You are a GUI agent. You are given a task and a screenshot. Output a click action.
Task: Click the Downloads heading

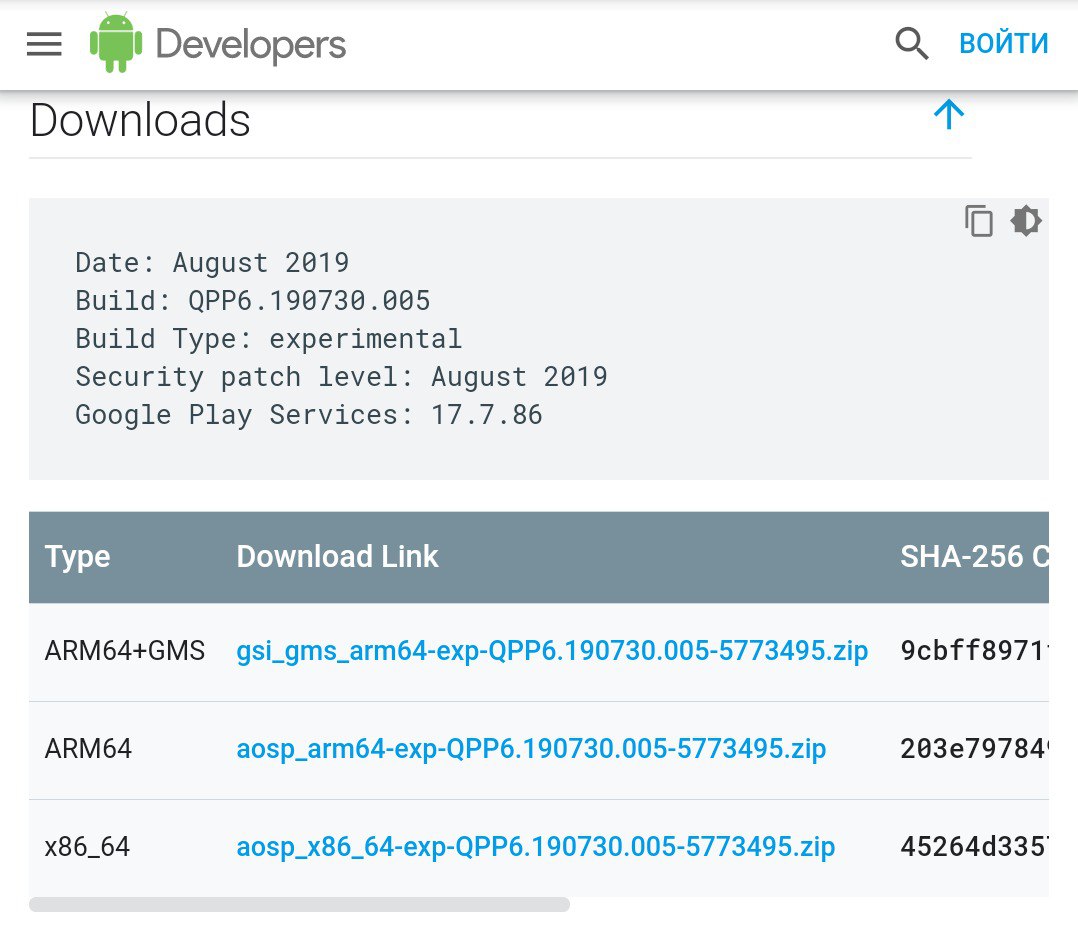coord(140,120)
